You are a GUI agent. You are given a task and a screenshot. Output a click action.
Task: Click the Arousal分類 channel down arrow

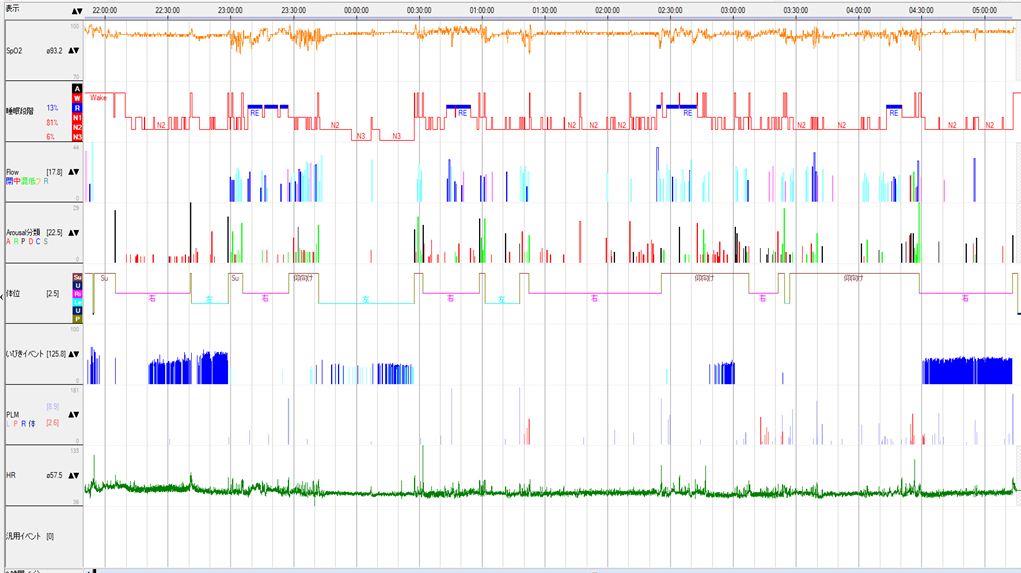79,232
